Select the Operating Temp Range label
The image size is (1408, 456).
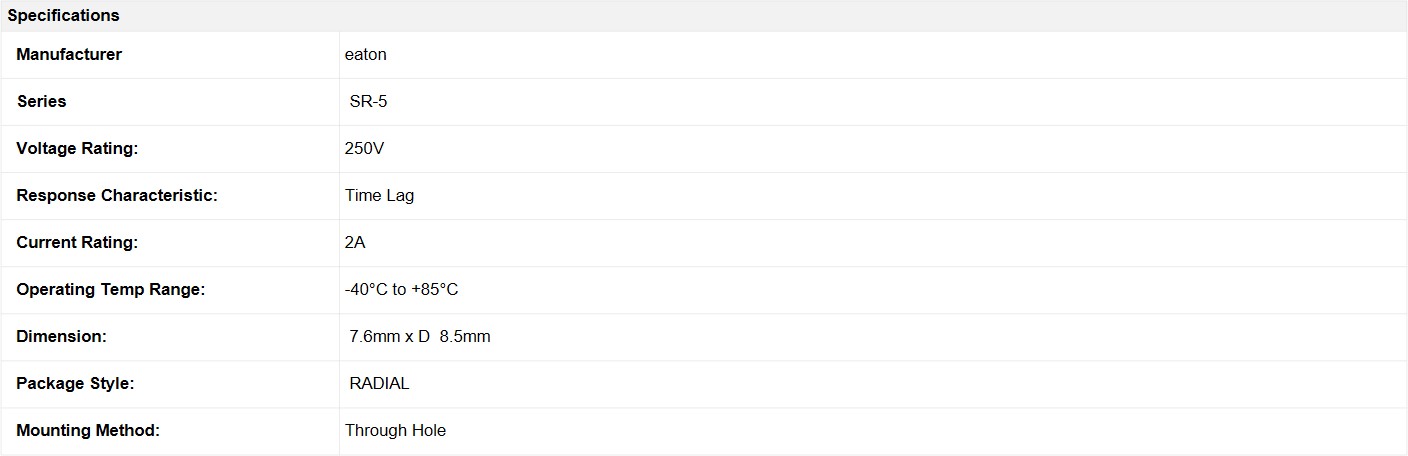point(110,290)
